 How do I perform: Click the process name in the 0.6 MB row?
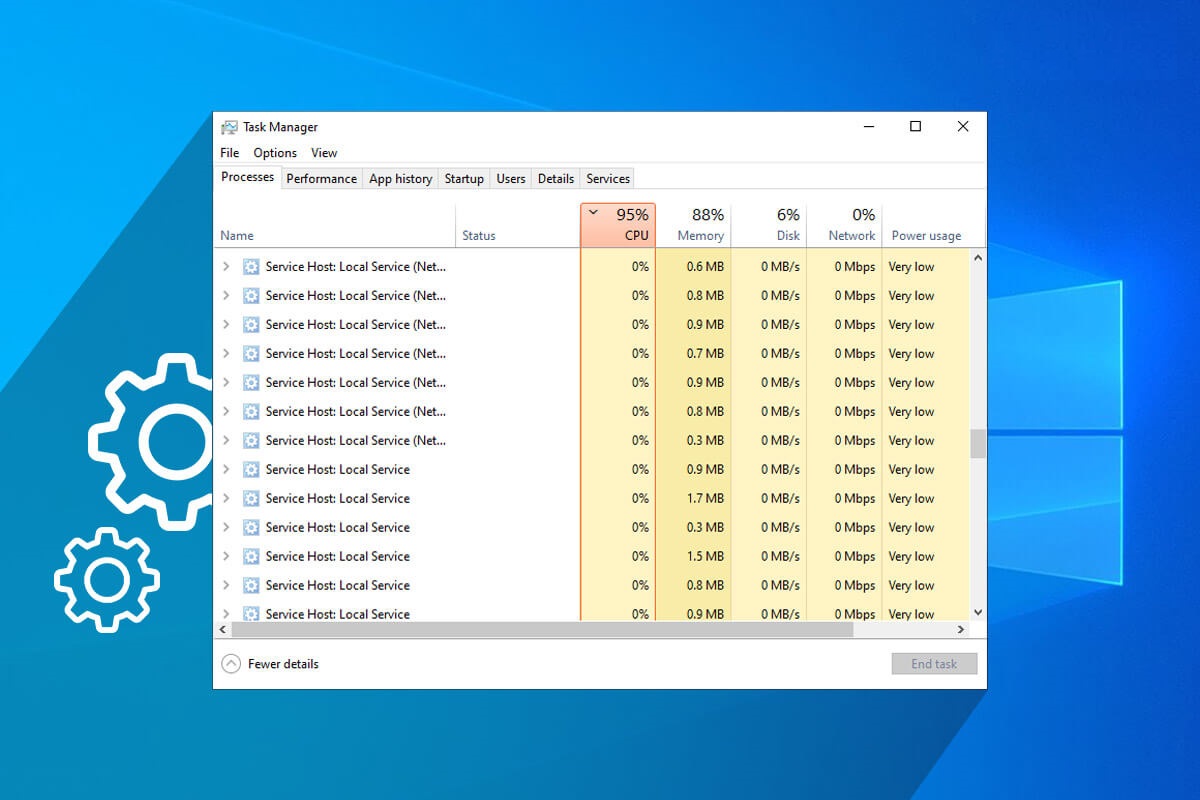click(x=356, y=266)
